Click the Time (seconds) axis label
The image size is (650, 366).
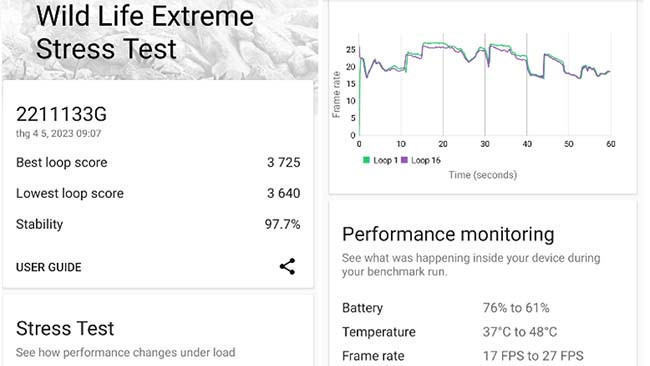click(x=483, y=175)
